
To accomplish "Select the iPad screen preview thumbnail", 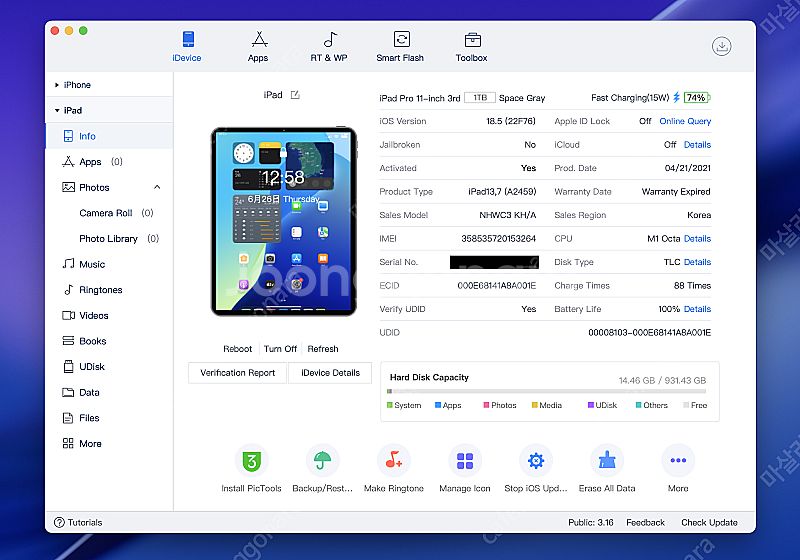I will coord(284,221).
